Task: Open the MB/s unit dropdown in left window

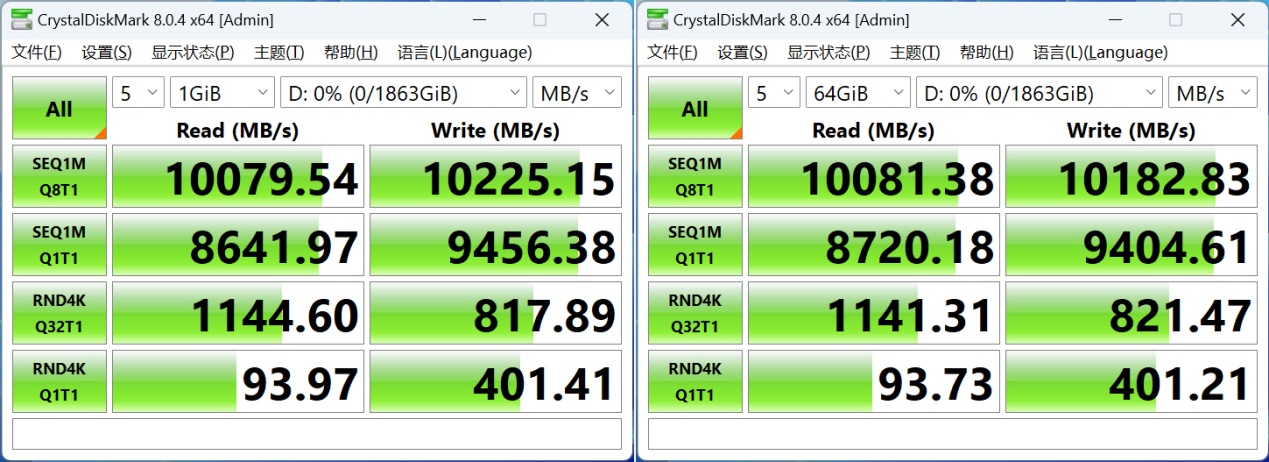Action: tap(577, 94)
